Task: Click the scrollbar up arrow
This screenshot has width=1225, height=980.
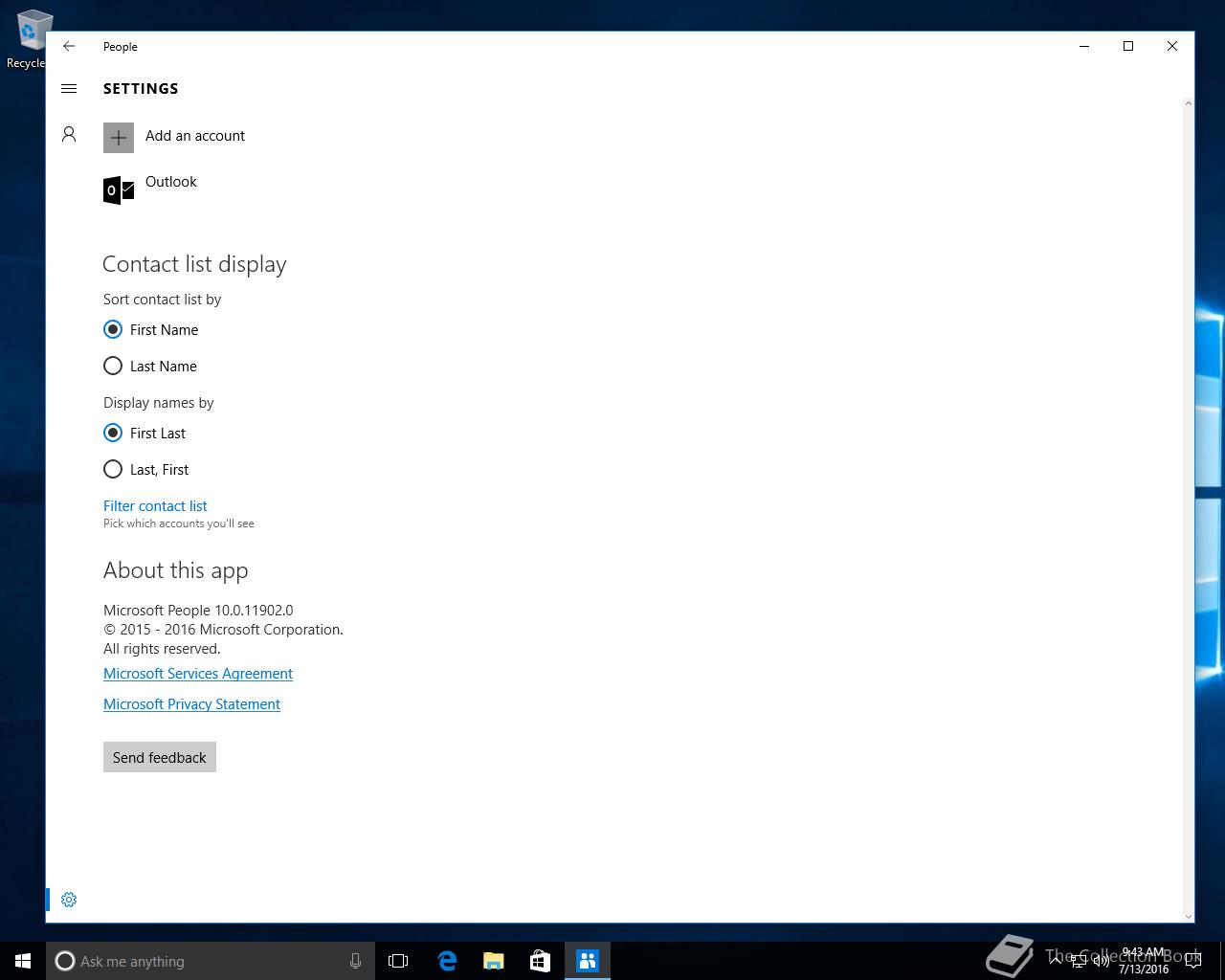Action: tap(1189, 103)
